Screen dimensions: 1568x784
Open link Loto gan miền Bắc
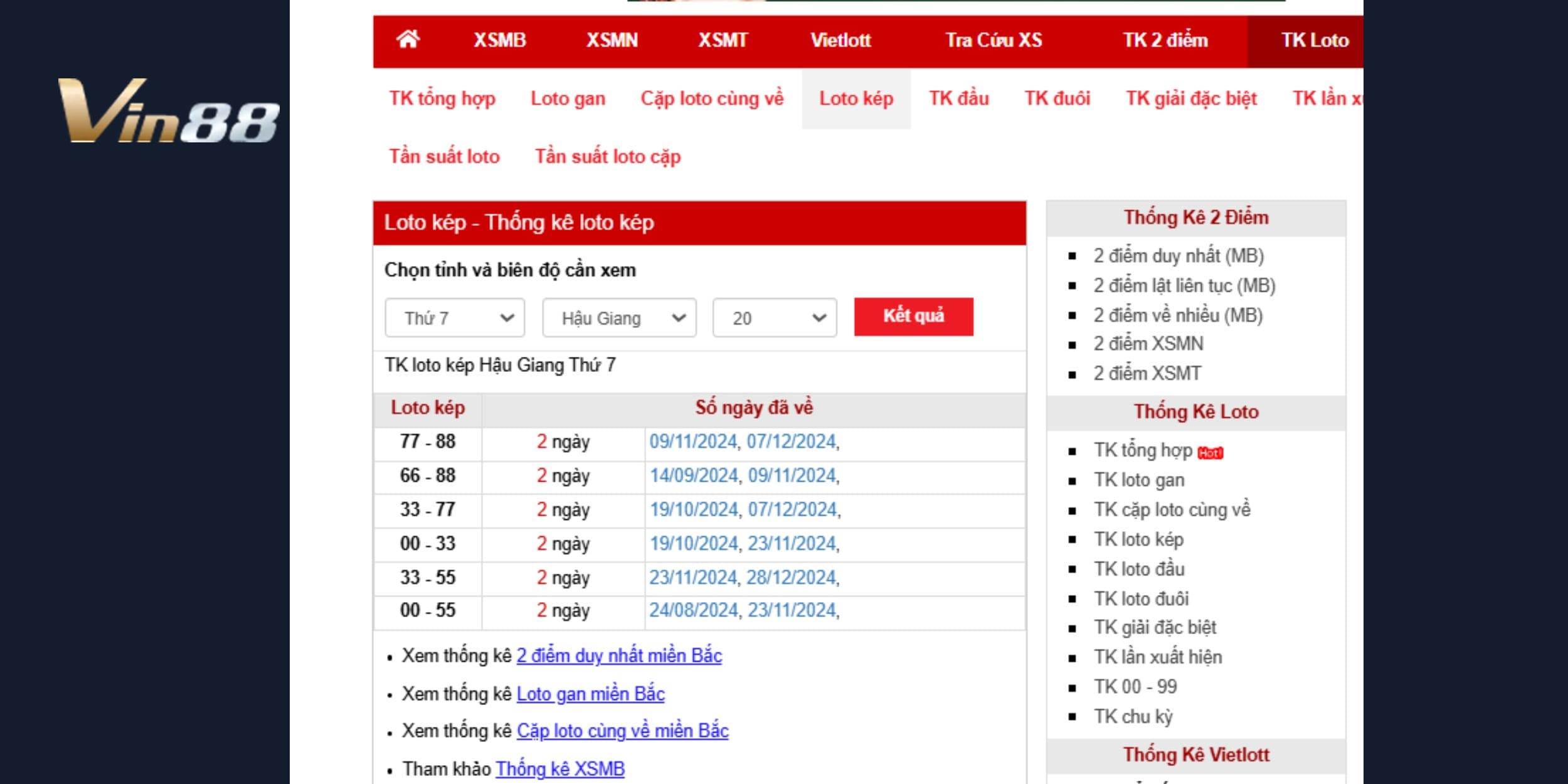coord(590,694)
